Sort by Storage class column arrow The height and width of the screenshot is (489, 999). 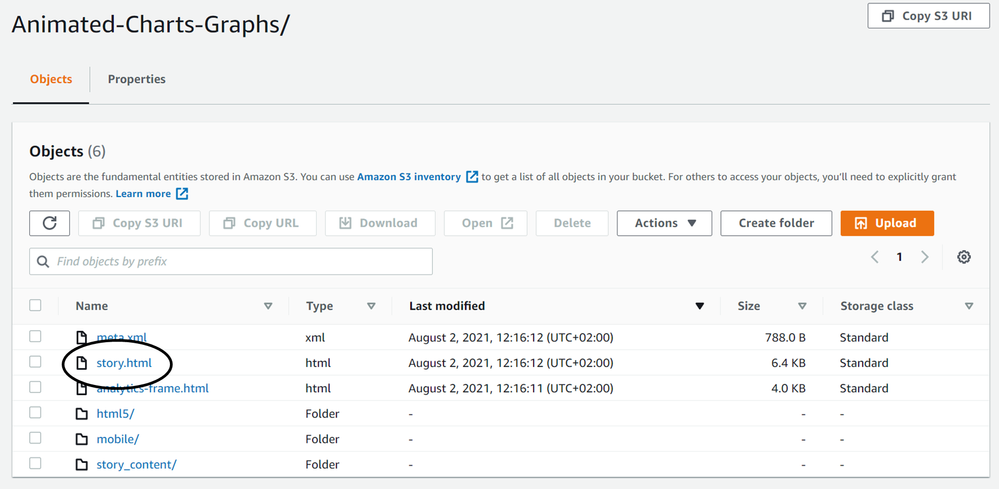pyautogui.click(x=969, y=306)
